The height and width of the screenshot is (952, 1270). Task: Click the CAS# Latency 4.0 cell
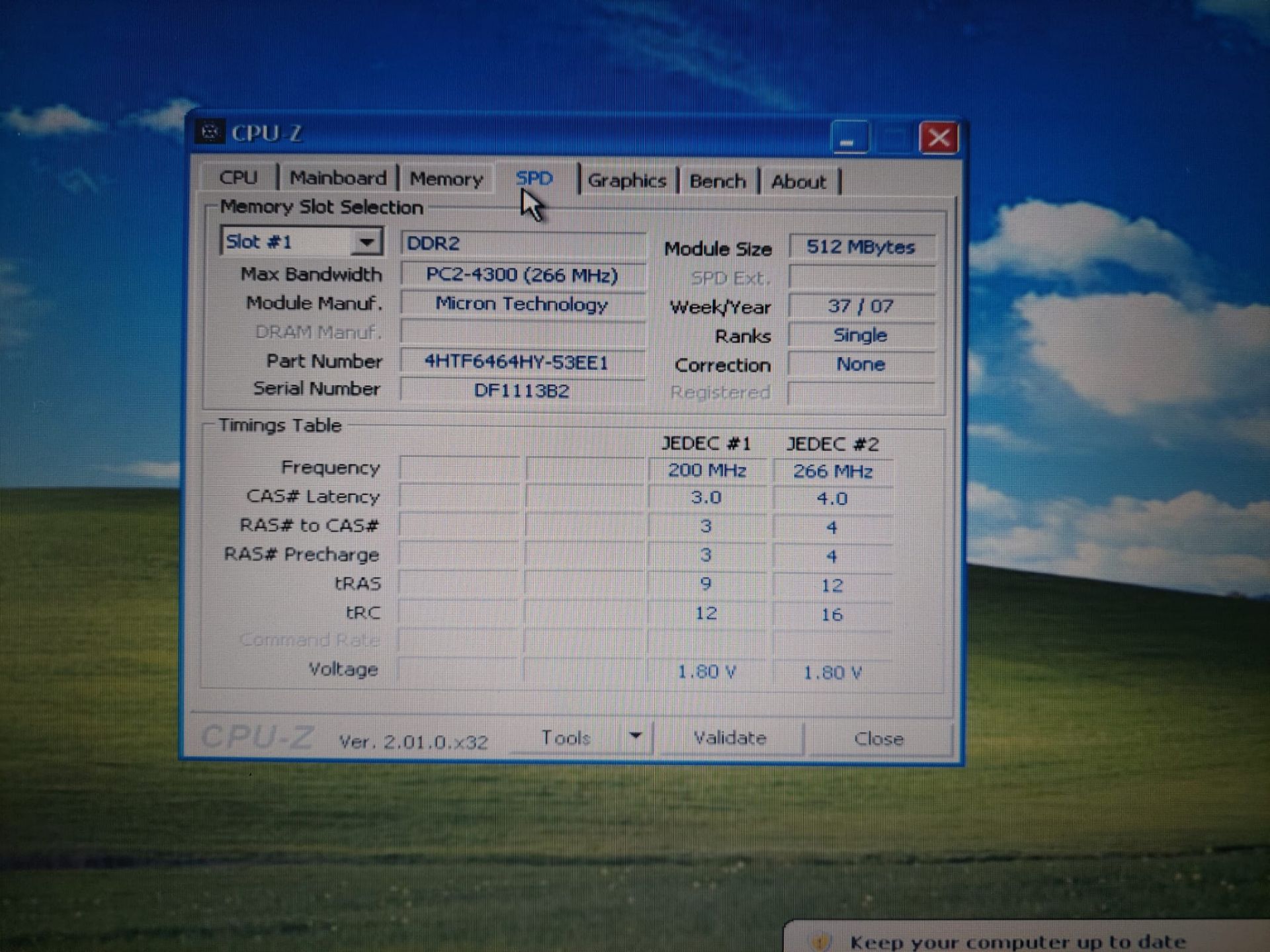833,499
